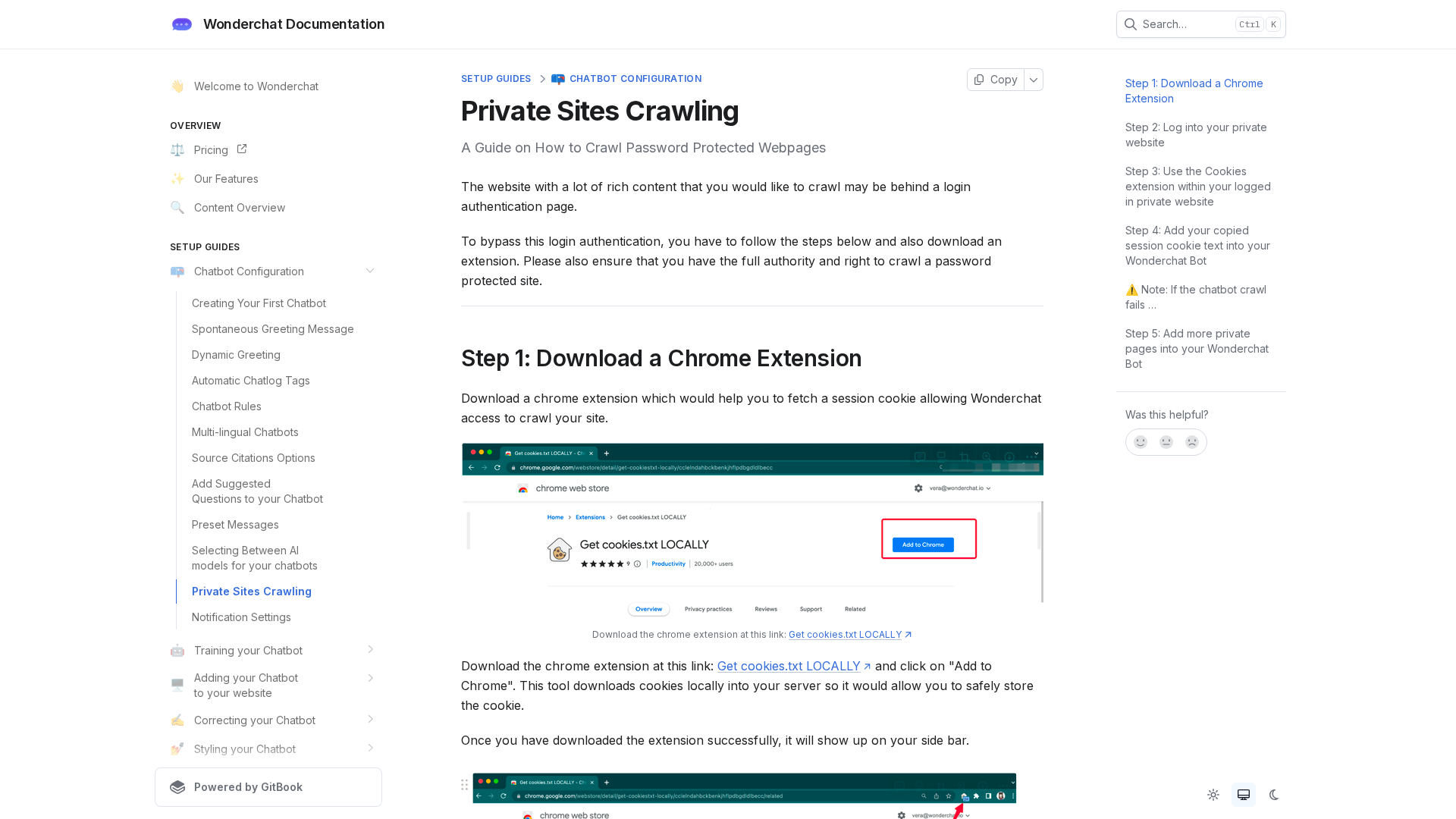
Task: Click the external link icon beside Pricing
Action: point(242,149)
